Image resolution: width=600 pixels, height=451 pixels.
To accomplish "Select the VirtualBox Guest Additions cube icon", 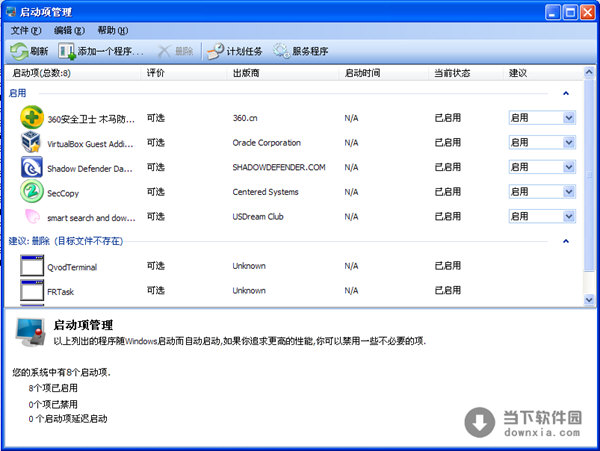I will [x=31, y=142].
